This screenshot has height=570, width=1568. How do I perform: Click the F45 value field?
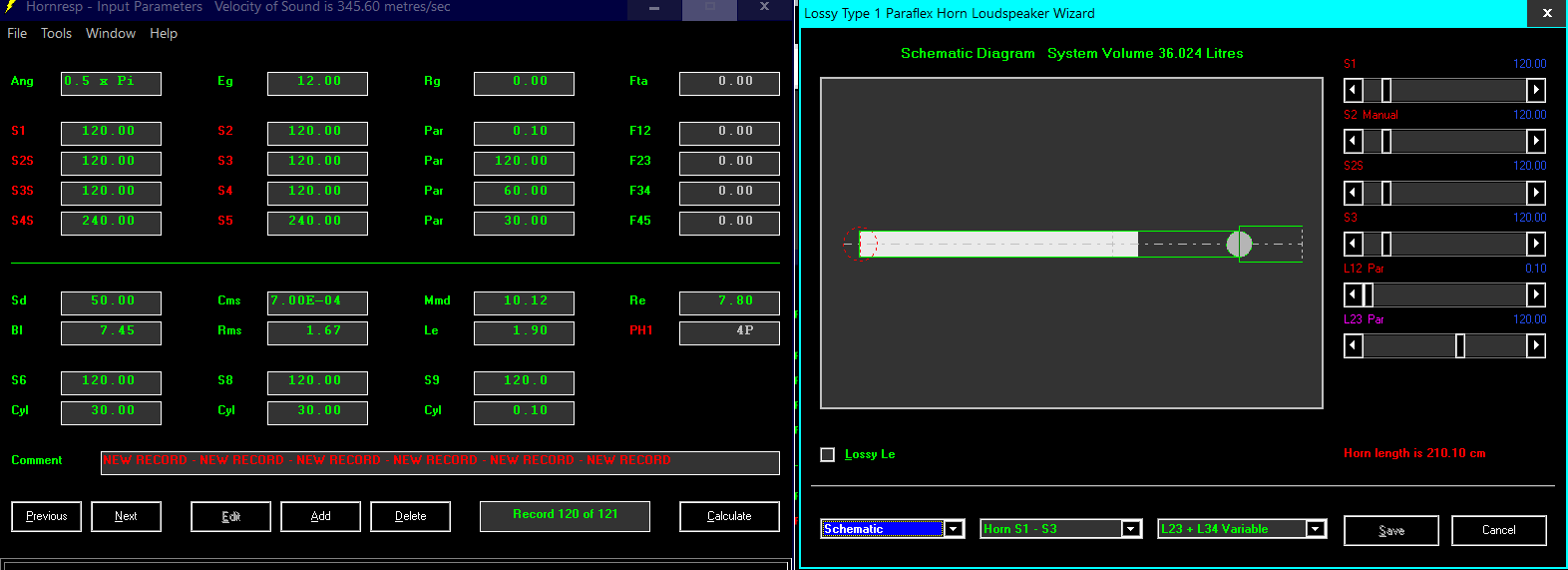click(x=729, y=223)
